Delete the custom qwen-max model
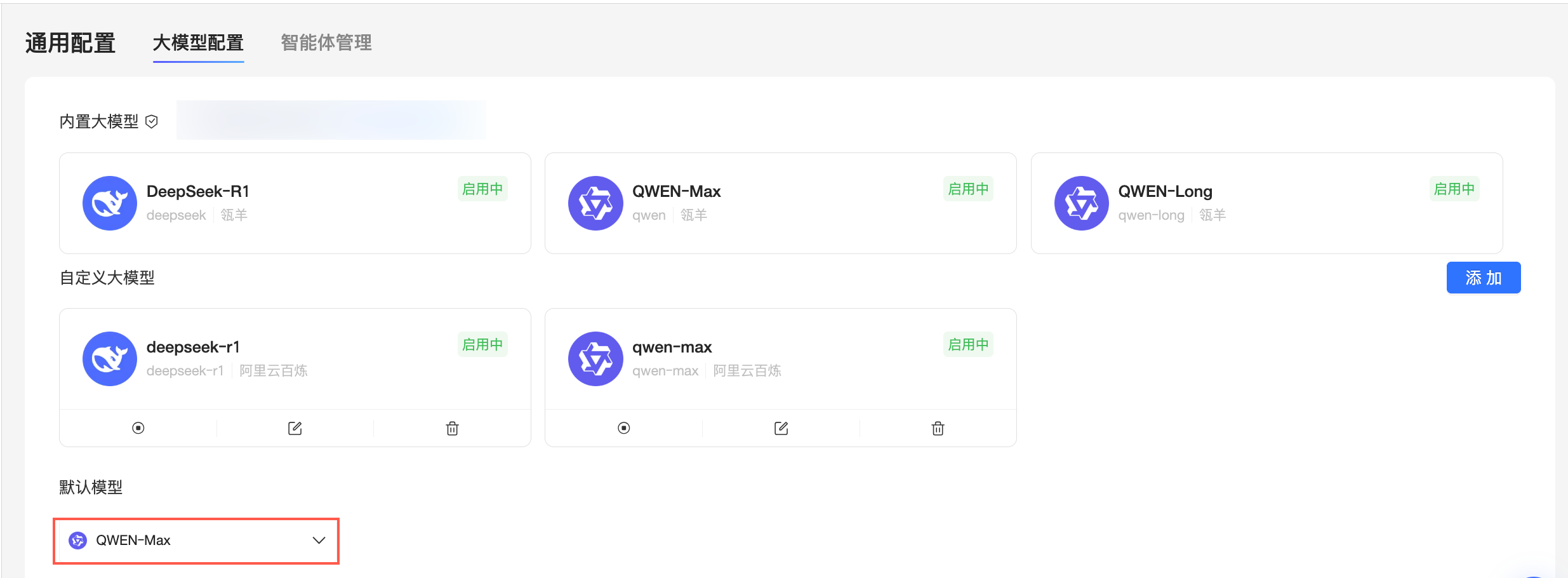 coord(938,428)
